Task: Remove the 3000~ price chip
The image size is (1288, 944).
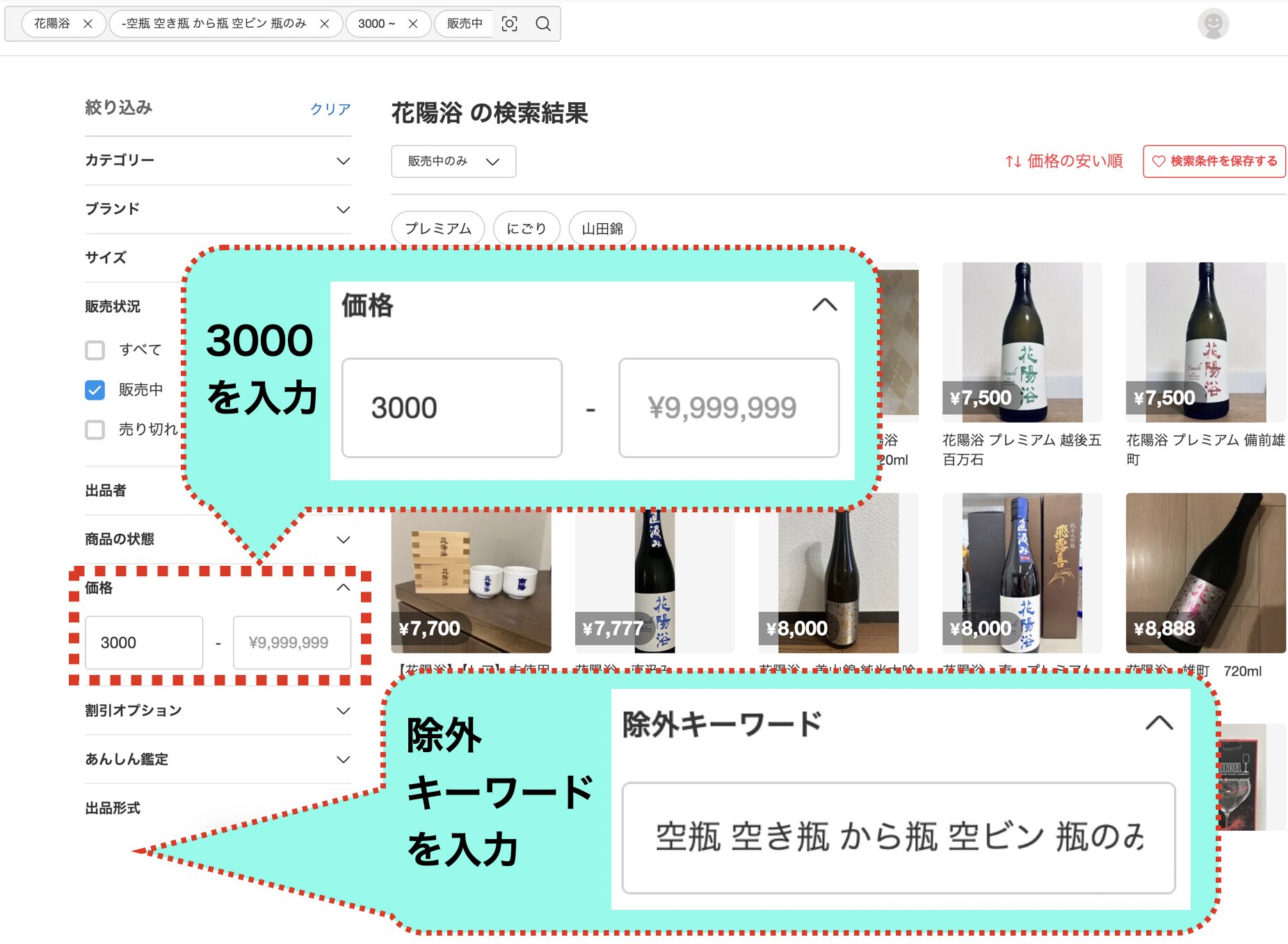Action: [413, 24]
